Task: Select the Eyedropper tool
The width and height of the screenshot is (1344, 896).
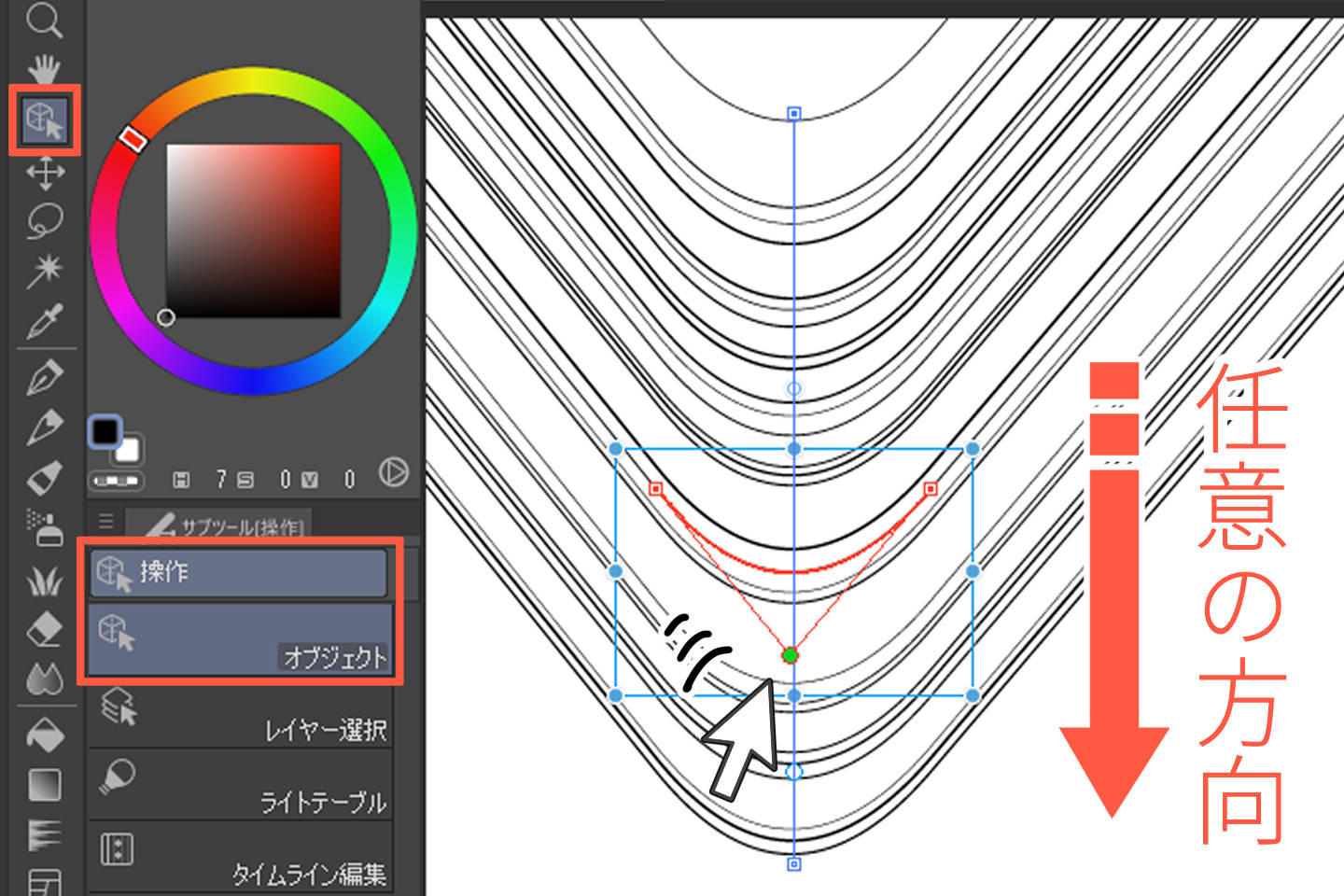Action: coord(44,321)
